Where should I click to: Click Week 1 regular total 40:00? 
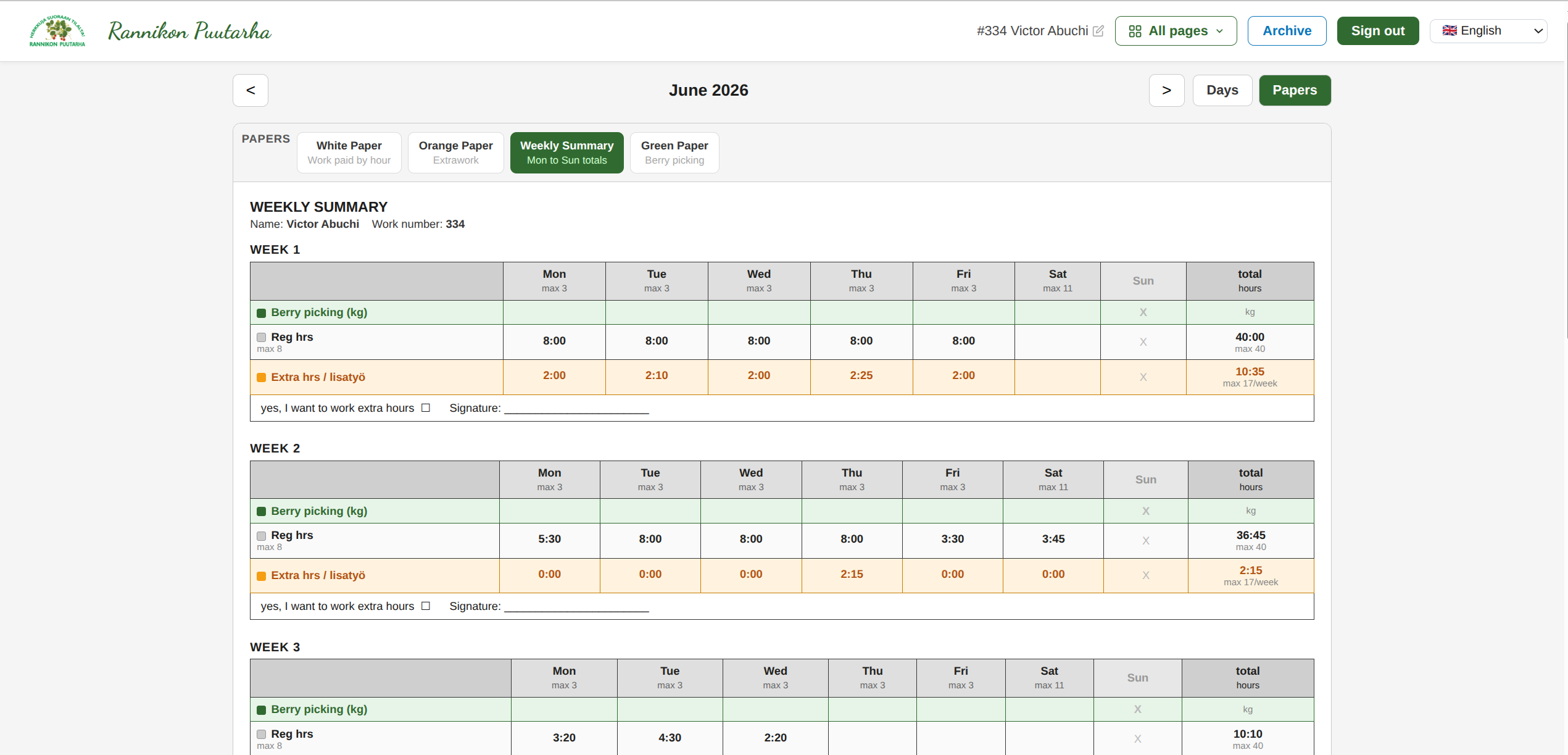click(x=1250, y=337)
